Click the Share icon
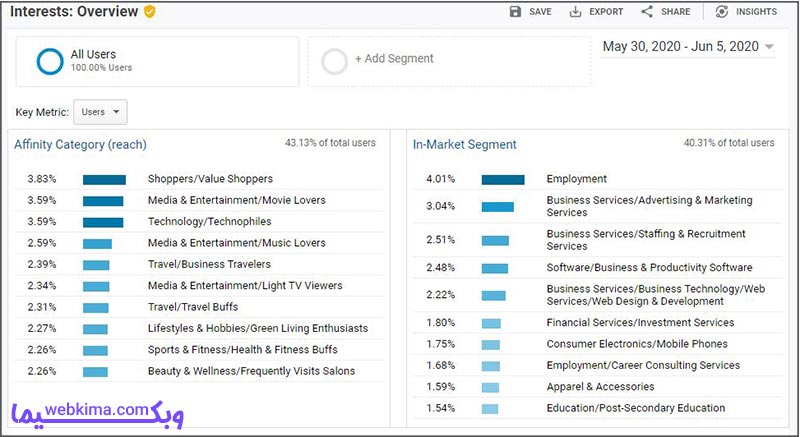The height and width of the screenshot is (437, 800). tap(647, 11)
